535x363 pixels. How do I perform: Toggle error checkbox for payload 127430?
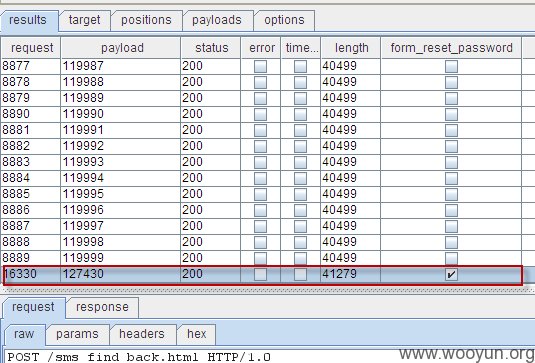point(260,274)
